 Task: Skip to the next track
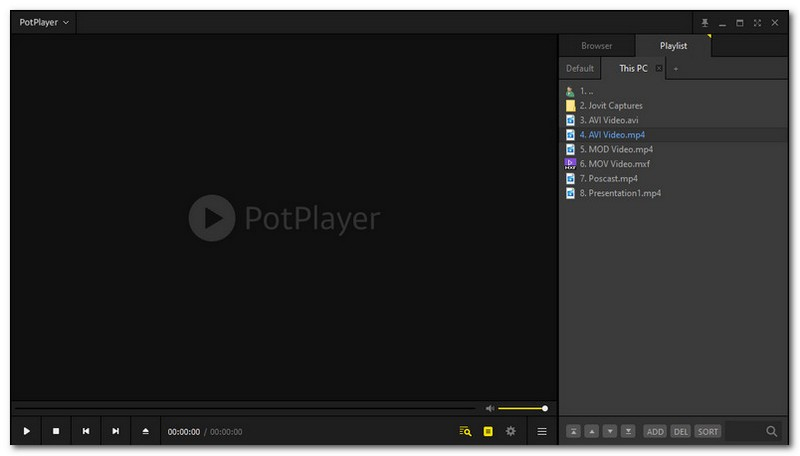pos(116,431)
